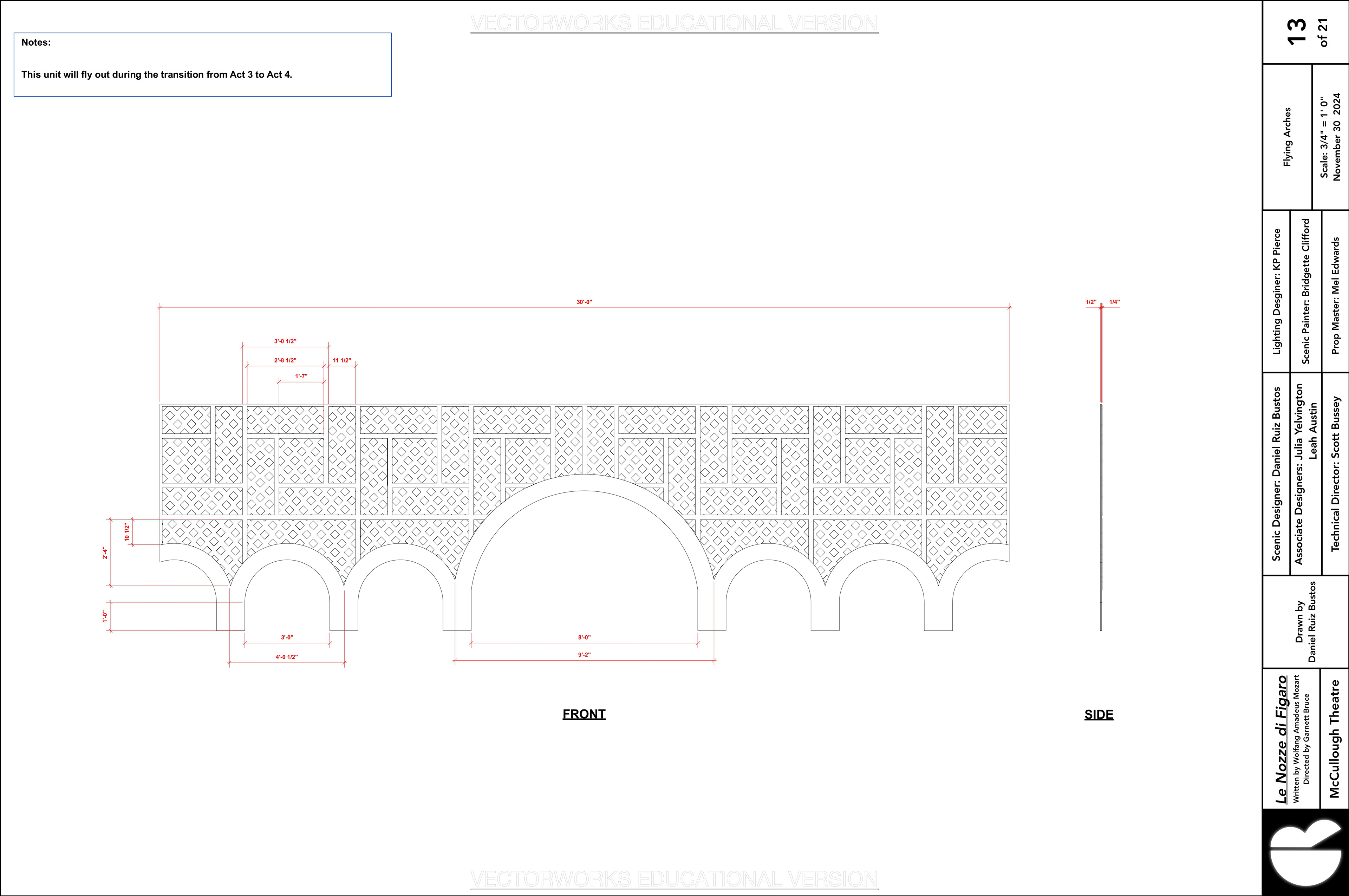Click the top Vectorworks Educational Version watermark
The height and width of the screenshot is (896, 1349).
pyautogui.click(x=674, y=24)
